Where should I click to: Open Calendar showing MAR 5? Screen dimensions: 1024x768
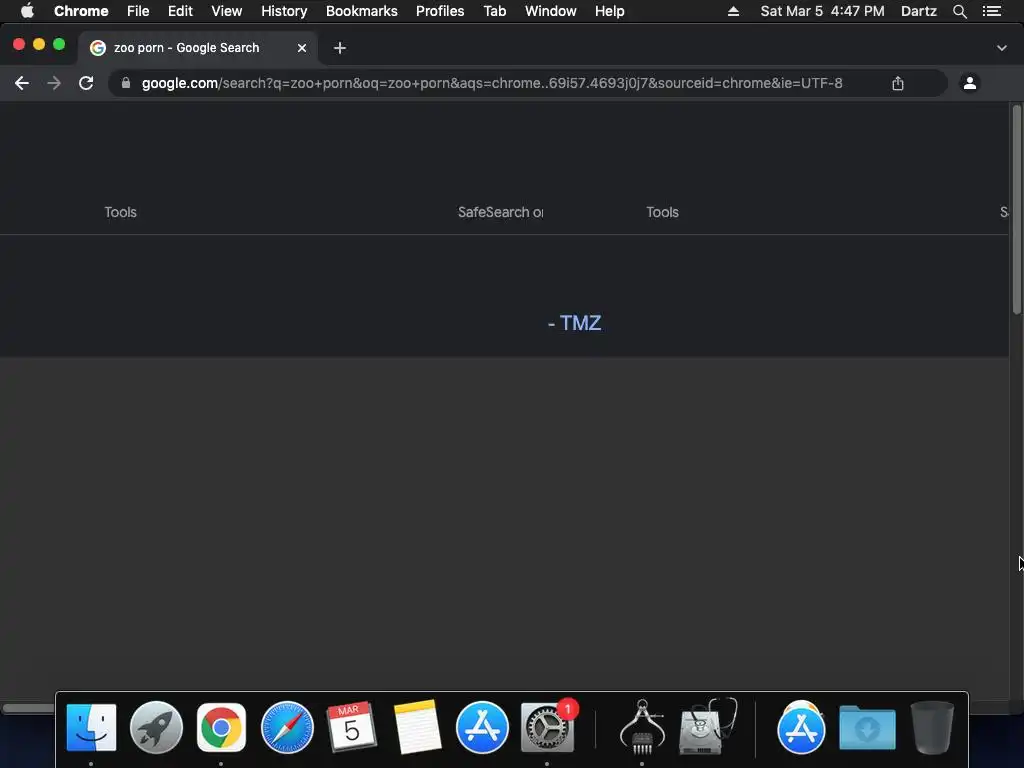click(351, 727)
